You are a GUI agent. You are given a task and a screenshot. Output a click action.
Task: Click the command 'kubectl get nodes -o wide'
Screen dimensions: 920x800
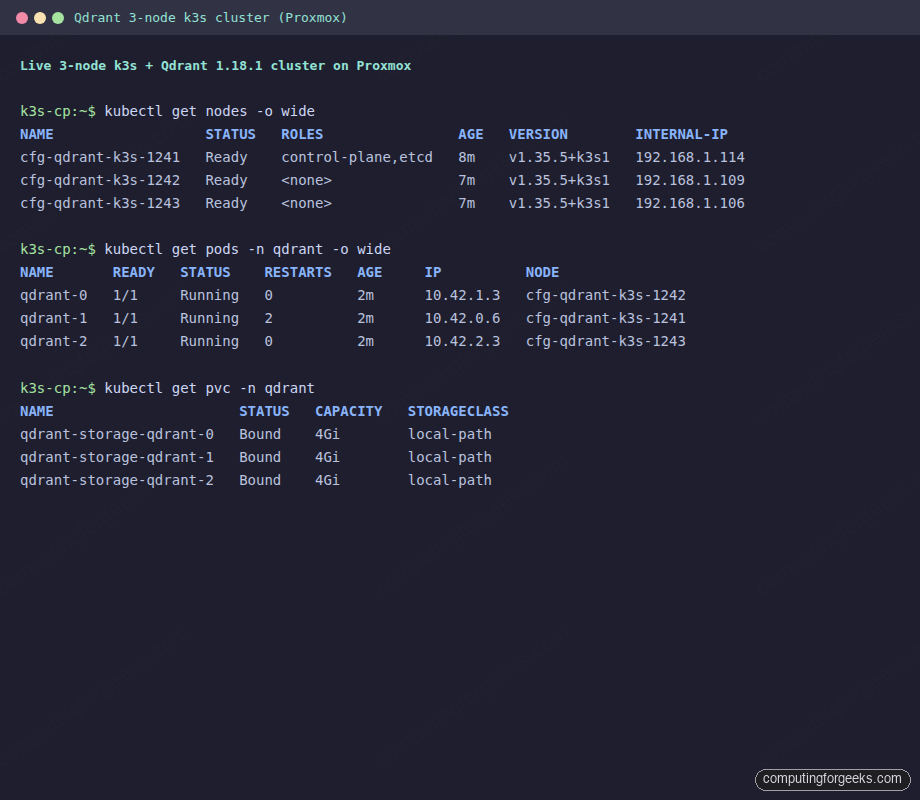[209, 112]
